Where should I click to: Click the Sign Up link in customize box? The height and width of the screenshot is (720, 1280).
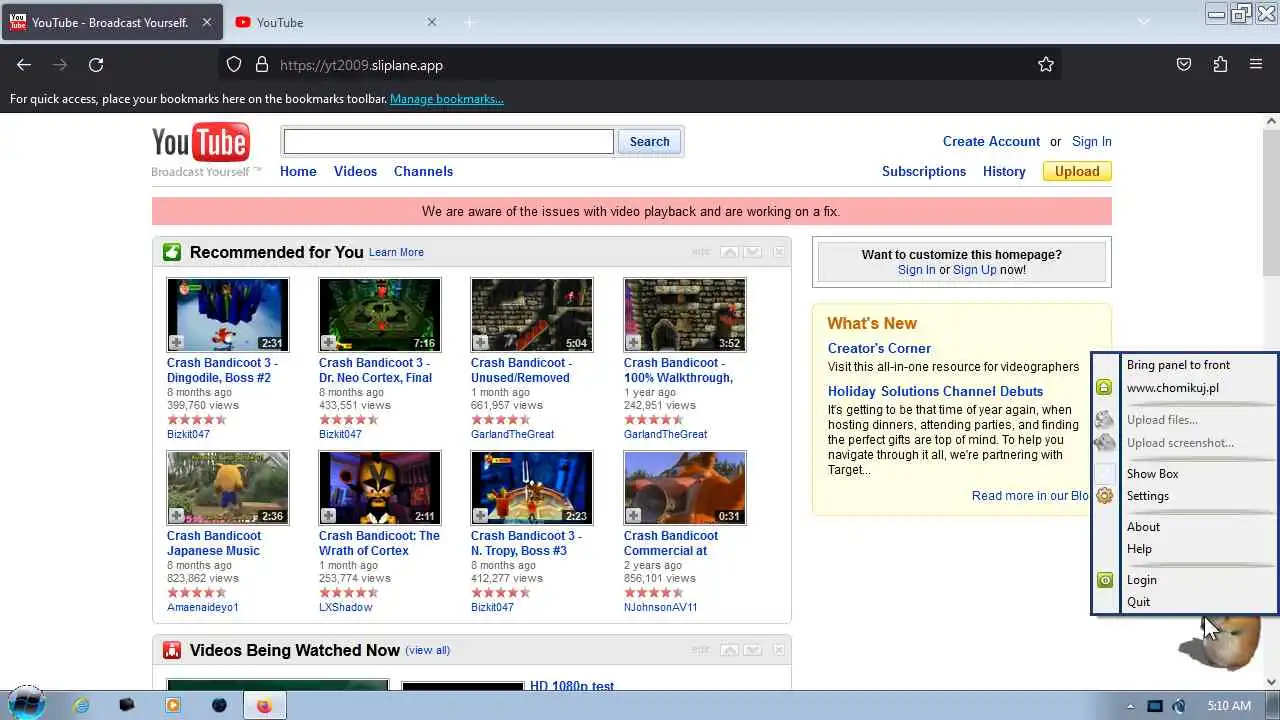point(975,270)
